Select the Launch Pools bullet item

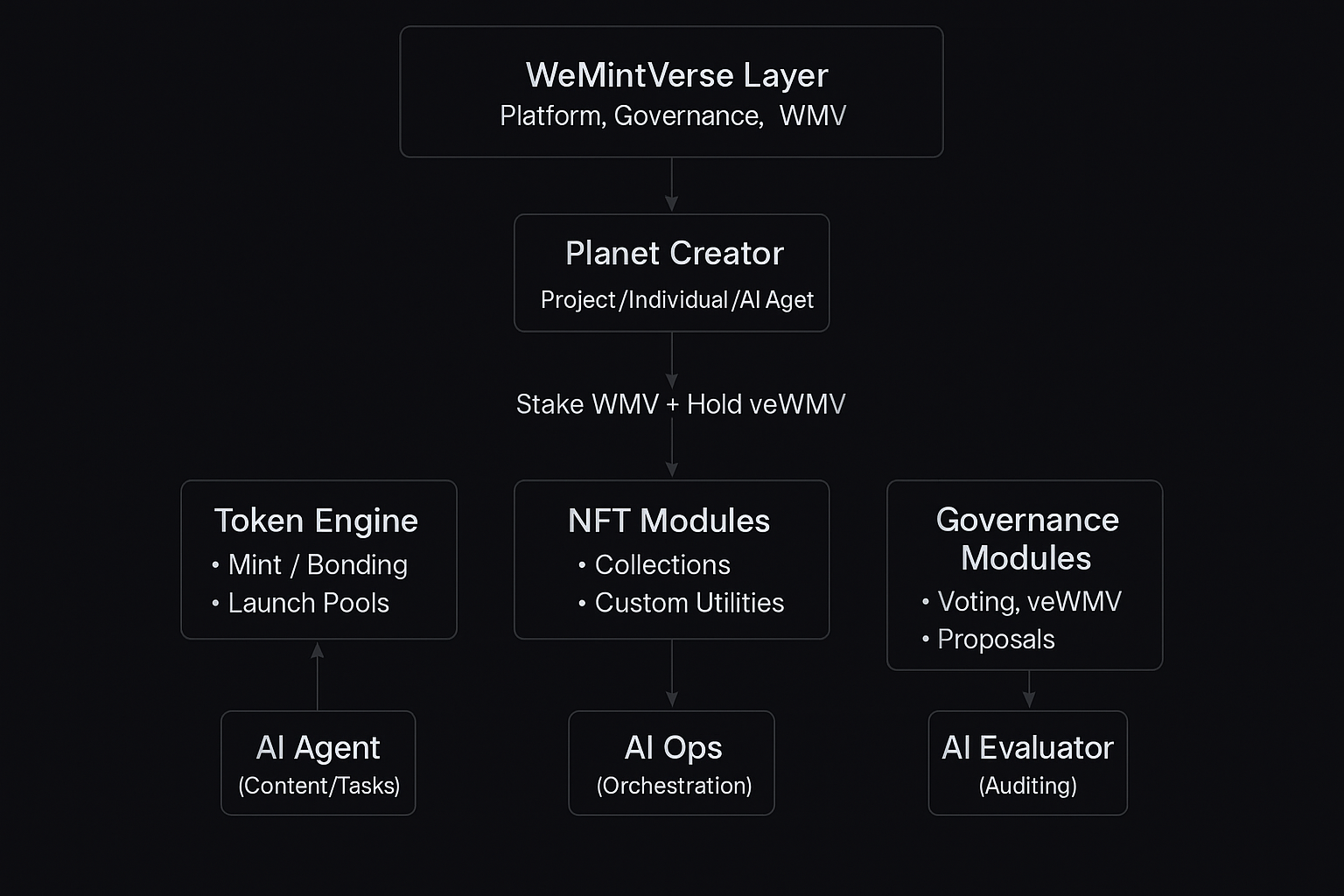[308, 603]
